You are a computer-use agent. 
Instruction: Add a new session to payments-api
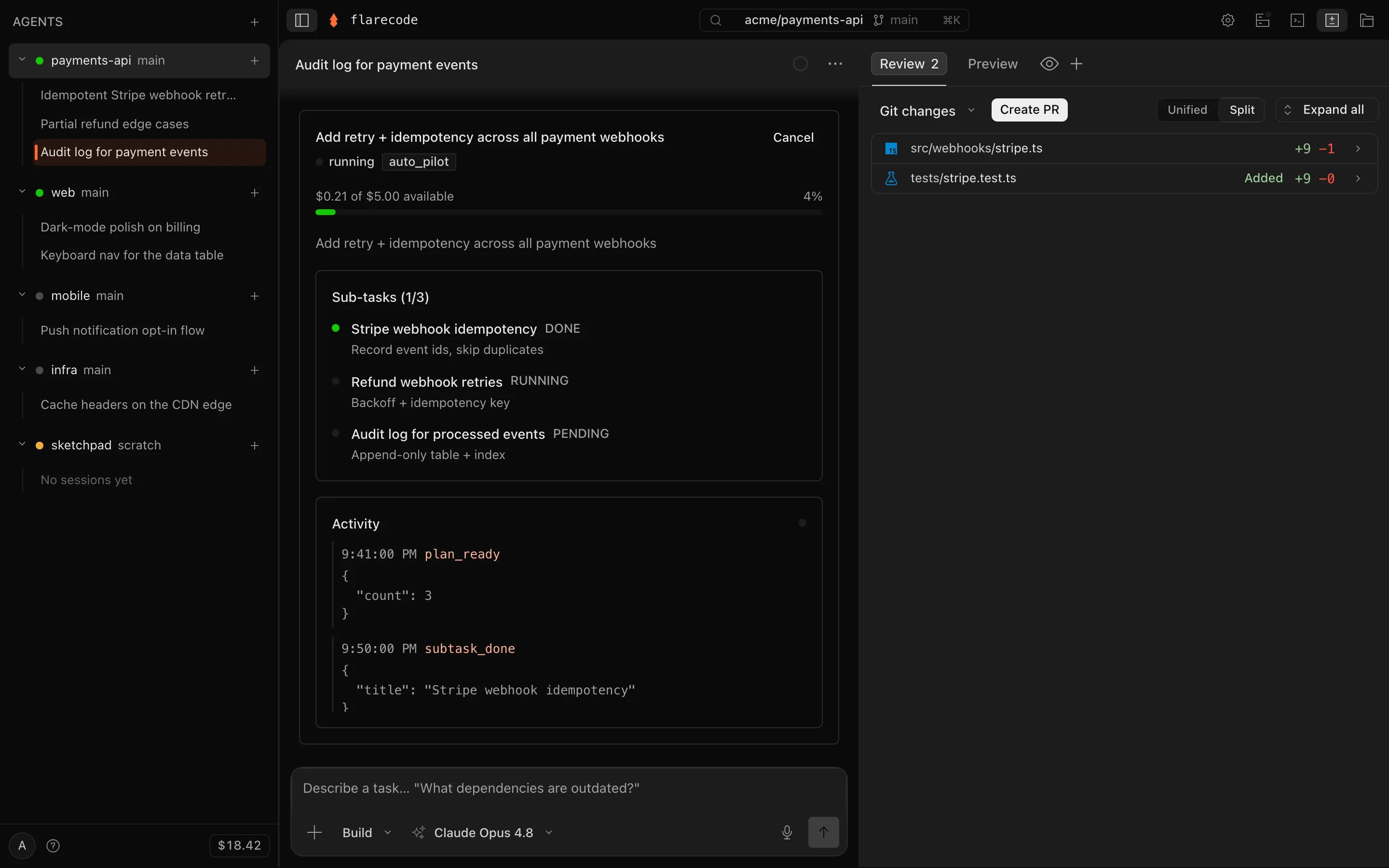pyautogui.click(x=254, y=60)
